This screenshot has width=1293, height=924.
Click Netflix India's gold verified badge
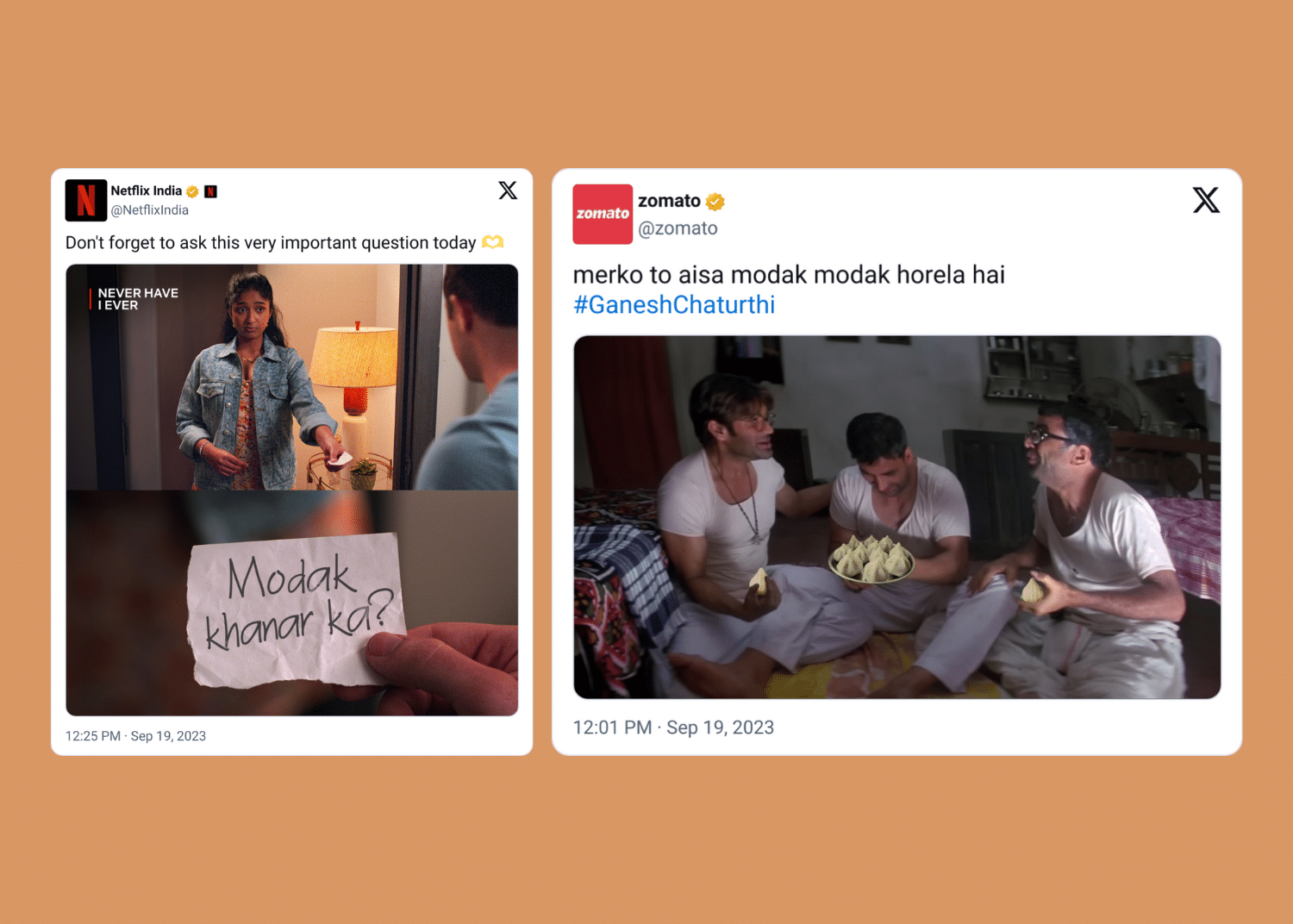tap(192, 191)
